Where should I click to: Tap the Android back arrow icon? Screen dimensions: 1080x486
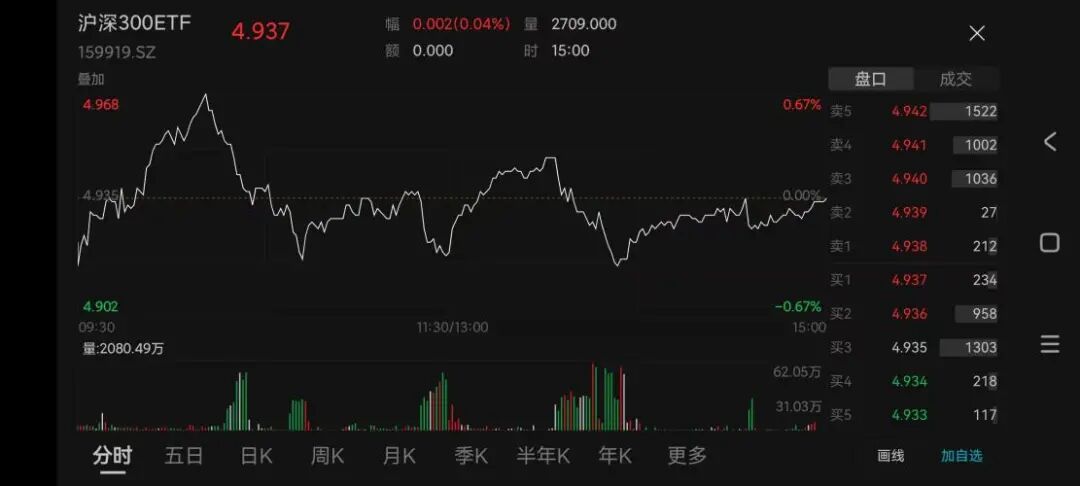[1050, 142]
